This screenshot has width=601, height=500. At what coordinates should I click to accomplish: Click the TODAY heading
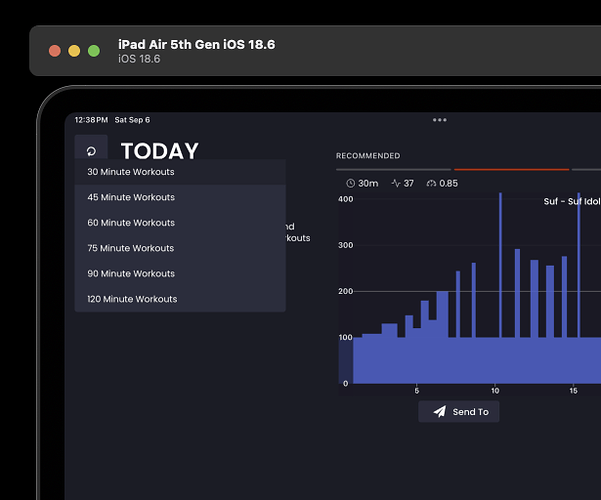(x=160, y=151)
